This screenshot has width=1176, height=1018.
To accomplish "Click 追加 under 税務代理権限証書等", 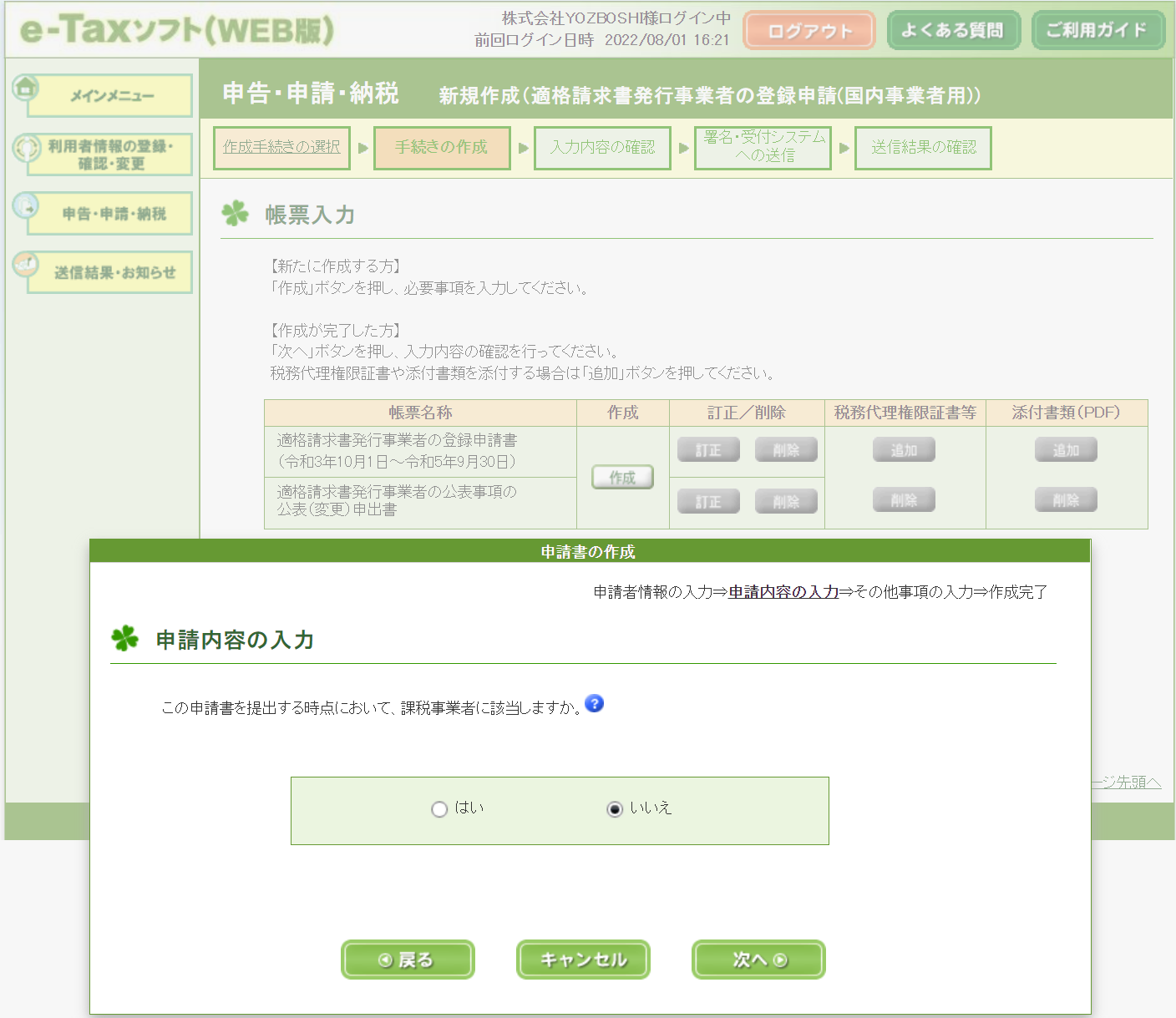I will 904,450.
